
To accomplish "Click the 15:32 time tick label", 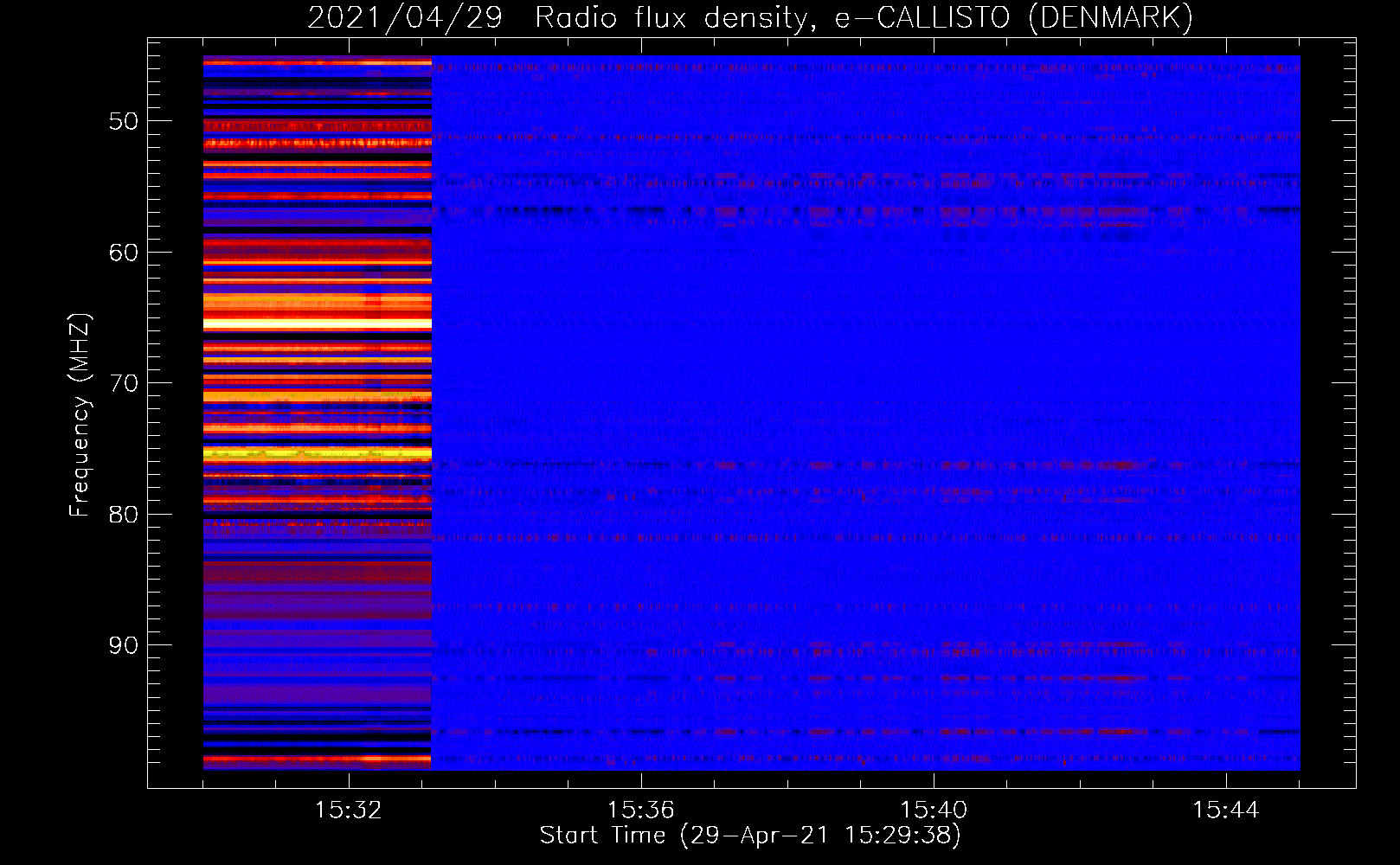I will (x=349, y=811).
